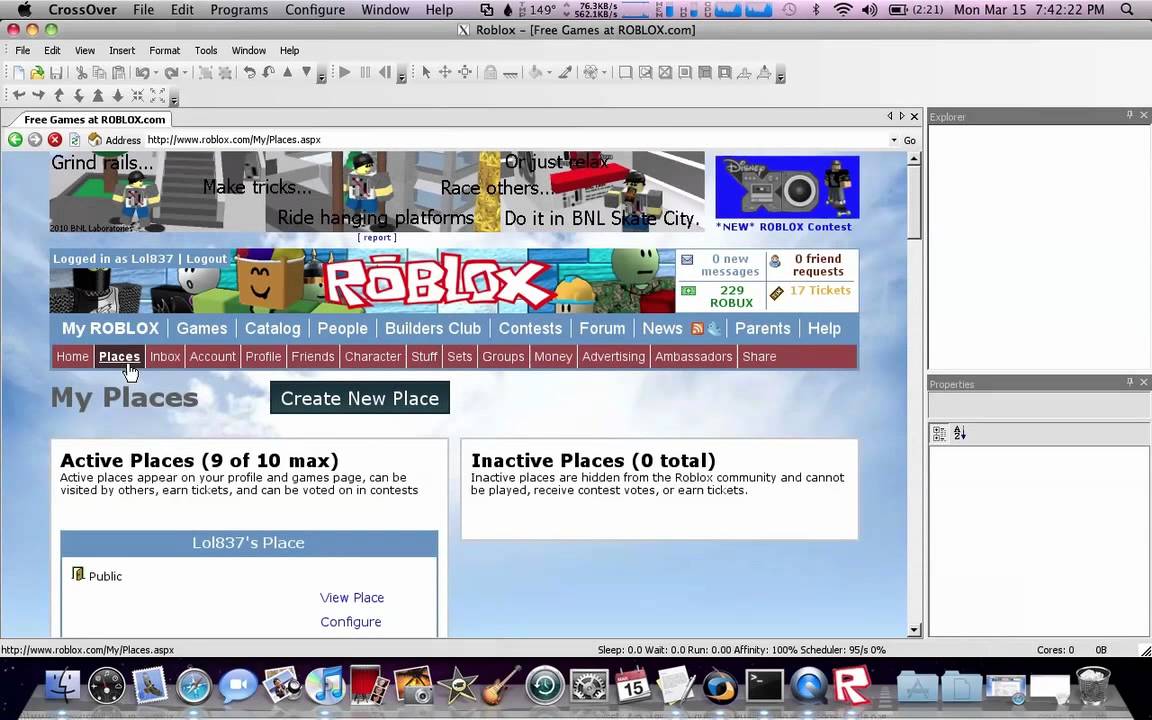
Task: Select the Paint bucket fill tool
Action: coord(536,73)
